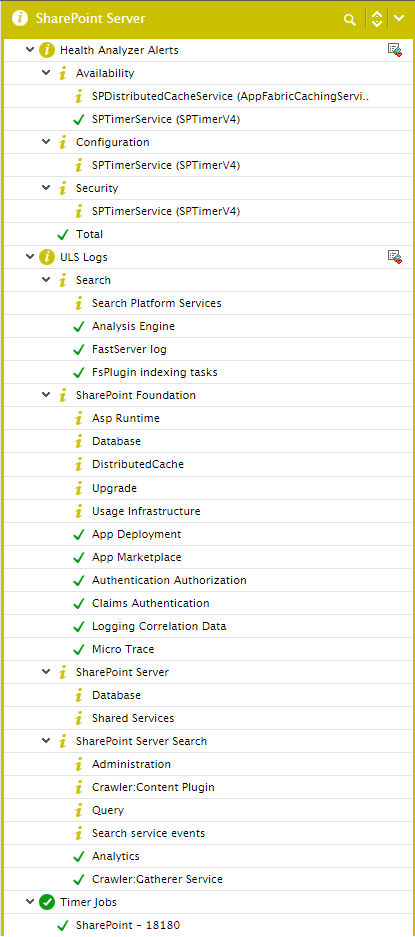Collapse the Security group
This screenshot has height=937, width=415.
tap(46, 188)
